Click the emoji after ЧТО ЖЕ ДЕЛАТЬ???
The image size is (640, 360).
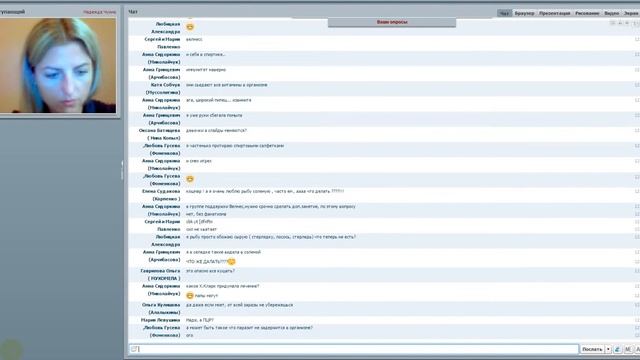(231, 261)
